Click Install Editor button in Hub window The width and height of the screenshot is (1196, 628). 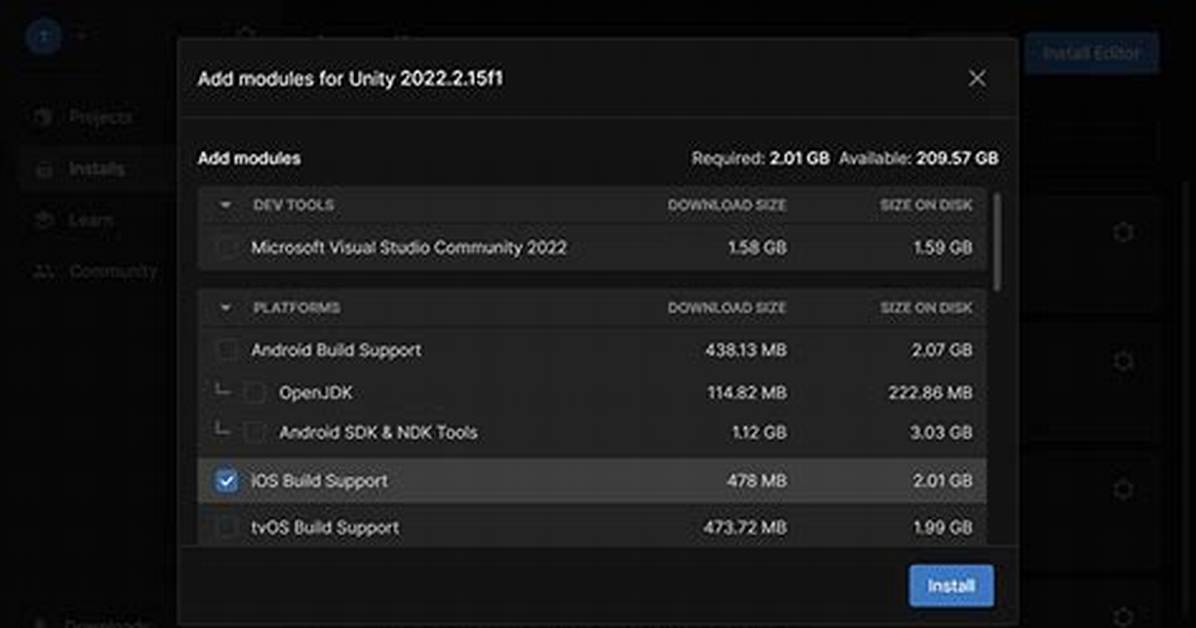1092,53
